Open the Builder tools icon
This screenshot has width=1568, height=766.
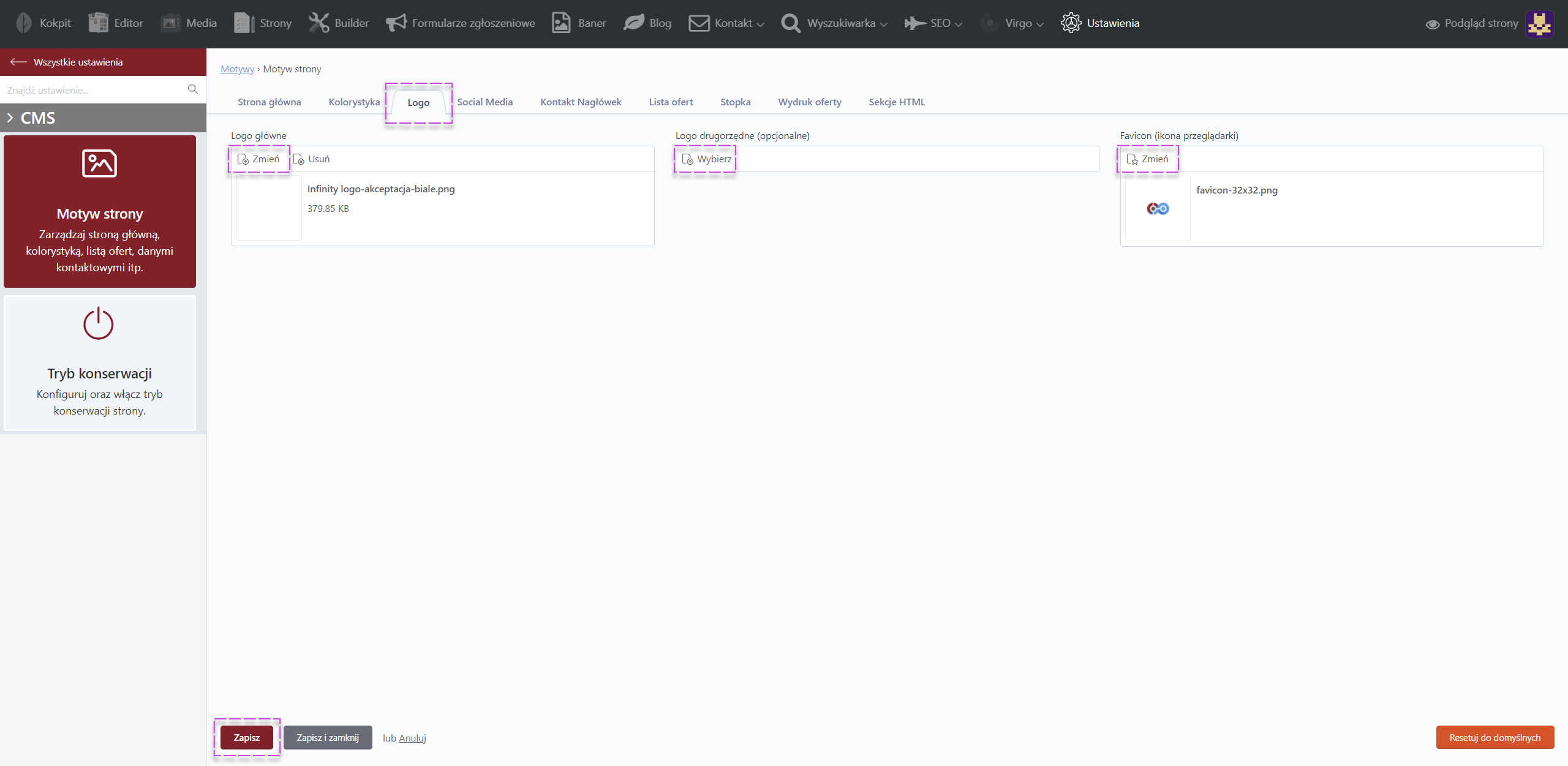pos(318,23)
